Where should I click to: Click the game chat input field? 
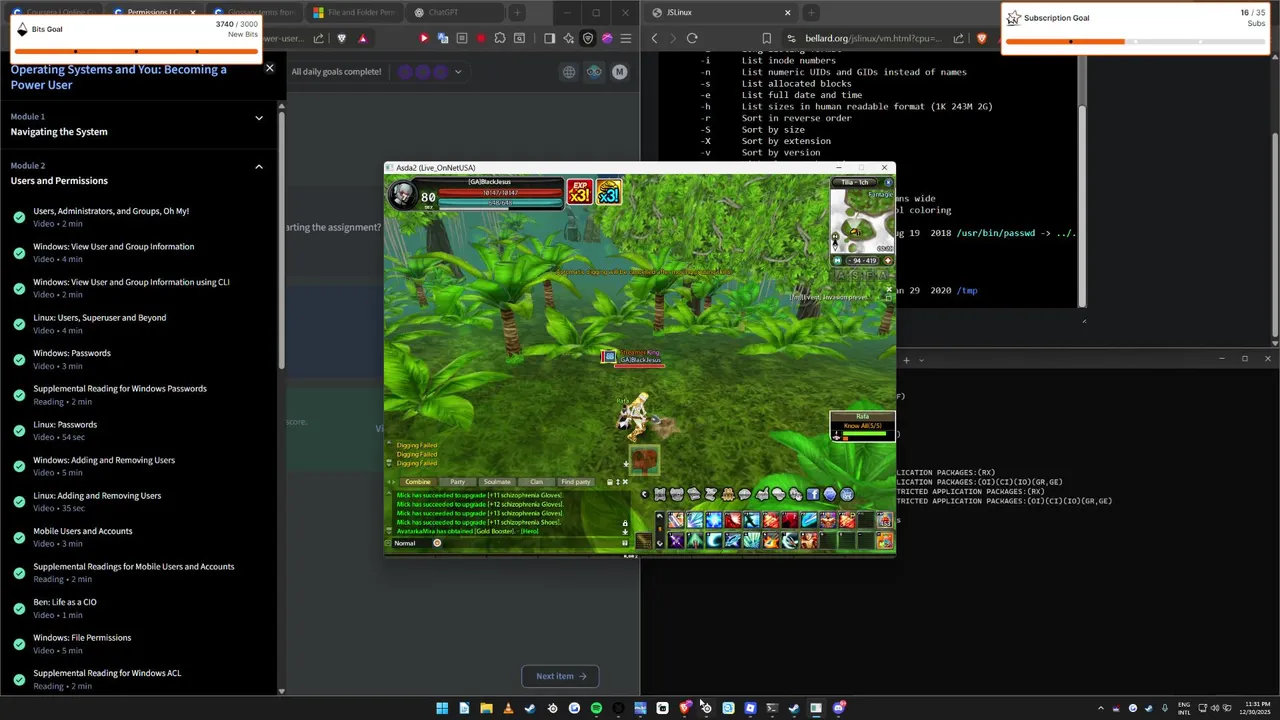point(530,543)
